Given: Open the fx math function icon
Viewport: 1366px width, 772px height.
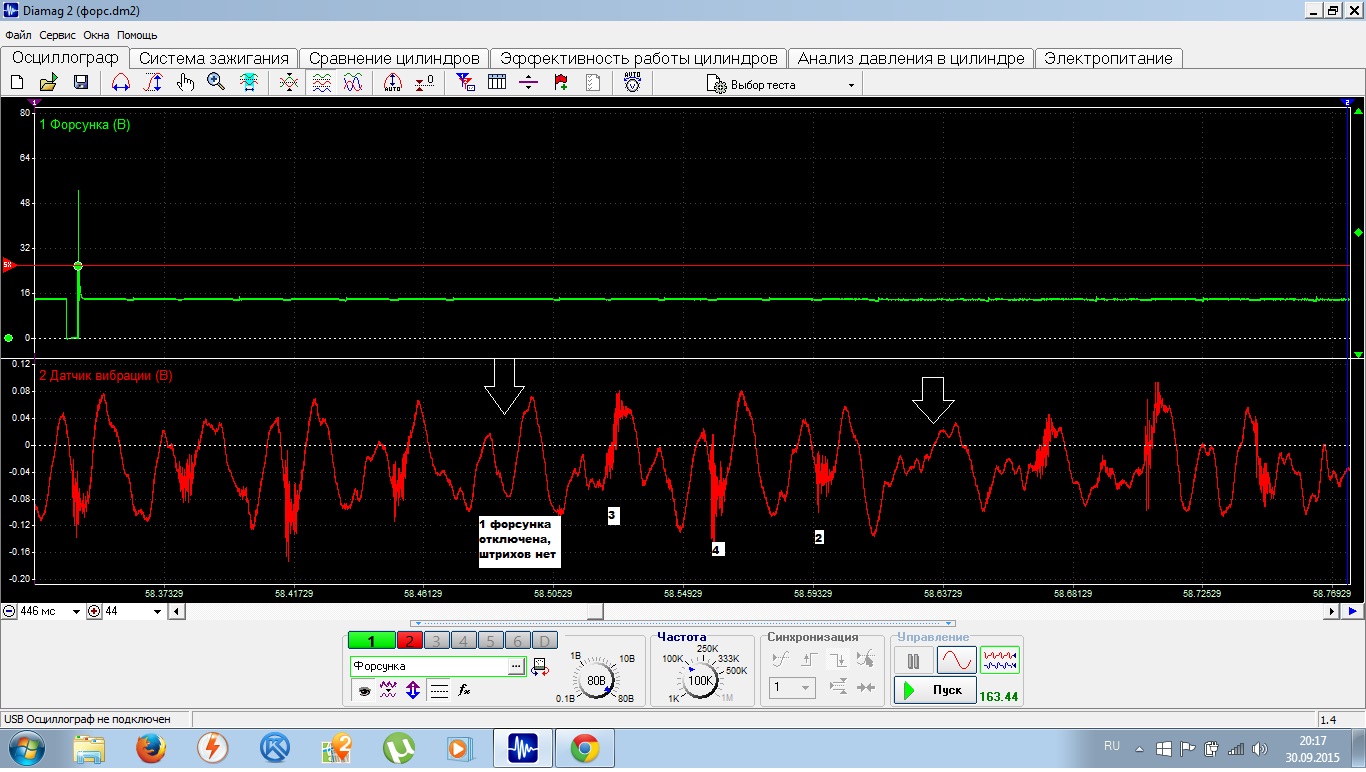Looking at the screenshot, I should point(465,690).
